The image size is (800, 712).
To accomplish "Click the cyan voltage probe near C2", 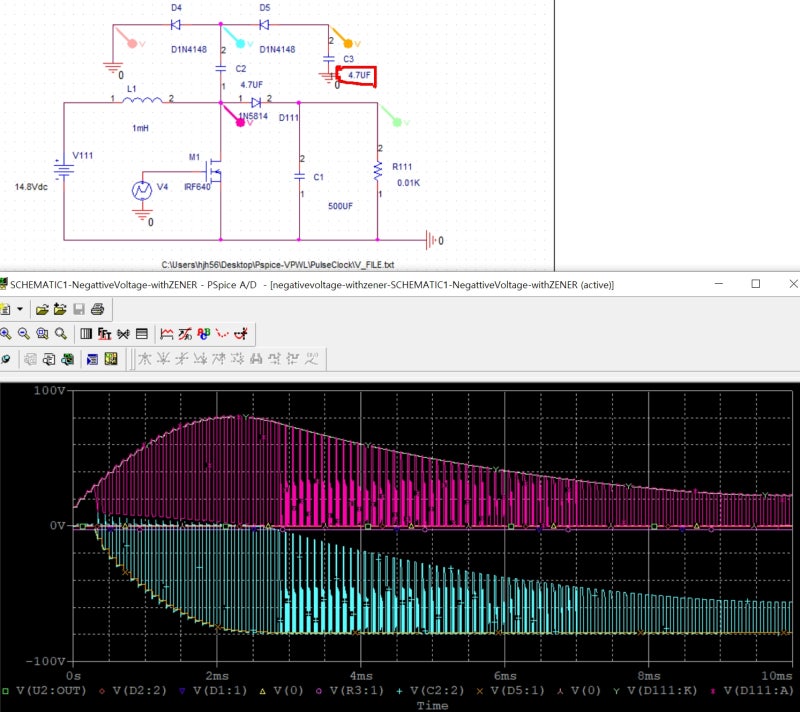I will click(238, 42).
